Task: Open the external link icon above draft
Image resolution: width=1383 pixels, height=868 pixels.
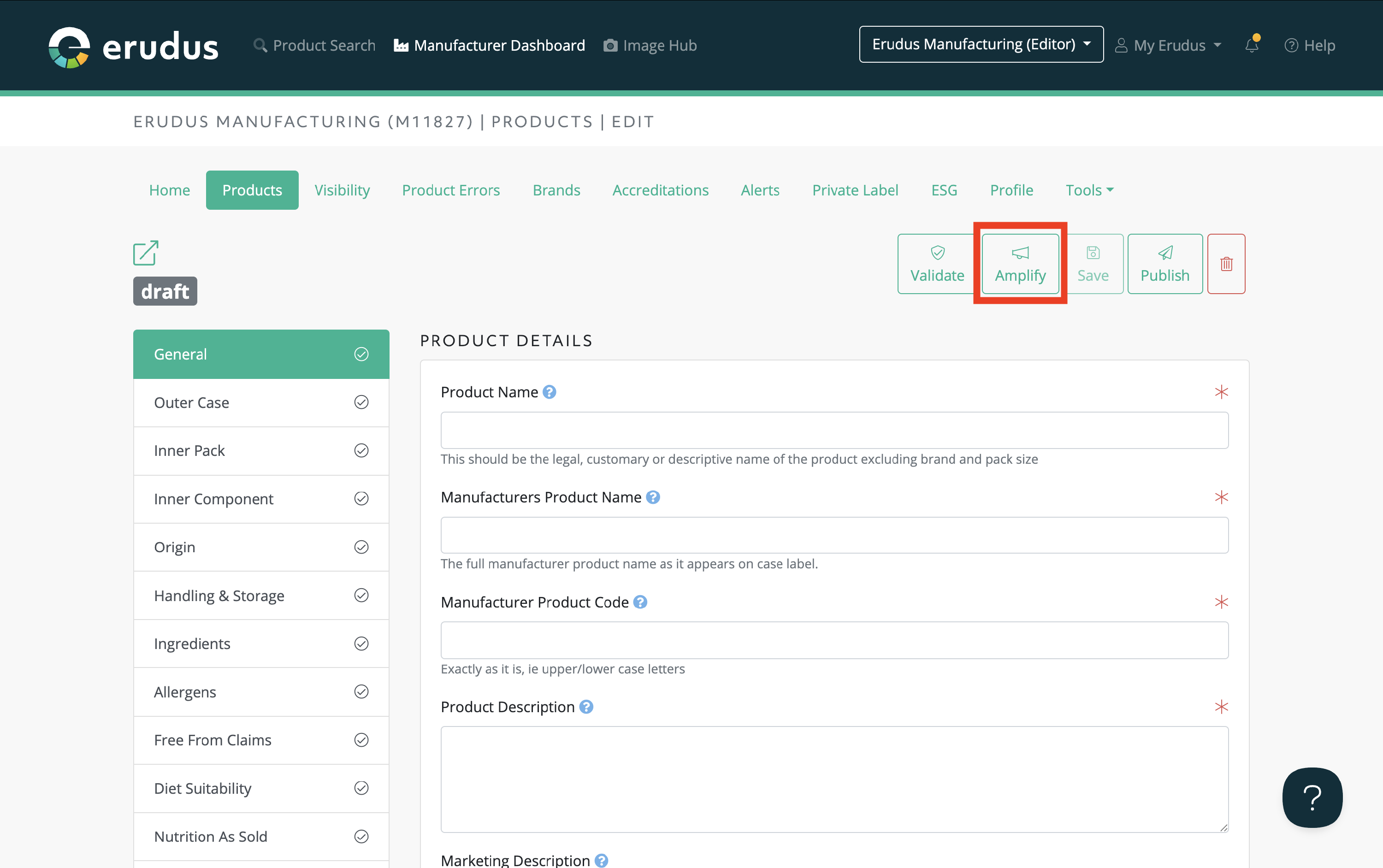Action: (x=146, y=253)
